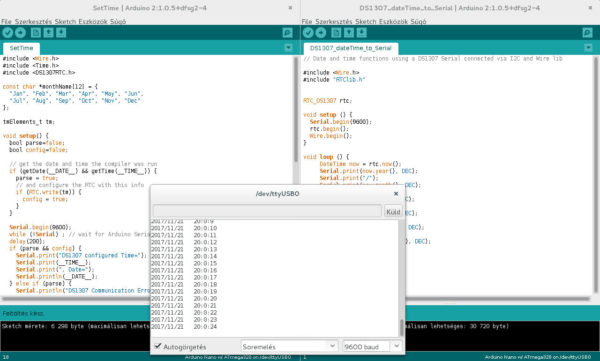Image resolution: width=600 pixels, height=361 pixels.
Task: Open File menu in SetTime window
Action: click(6, 21)
